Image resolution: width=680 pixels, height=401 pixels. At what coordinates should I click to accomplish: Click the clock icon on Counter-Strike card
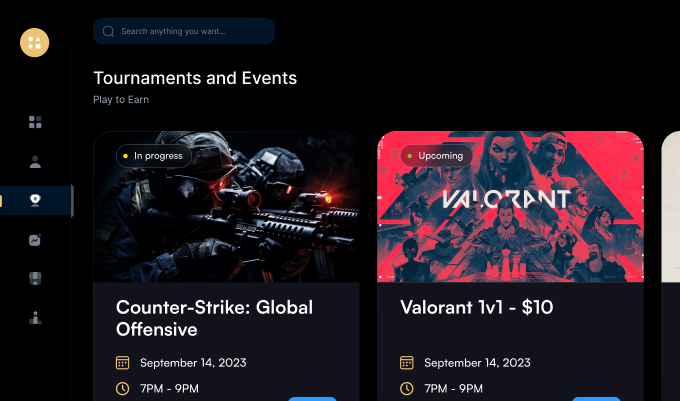tap(122, 388)
